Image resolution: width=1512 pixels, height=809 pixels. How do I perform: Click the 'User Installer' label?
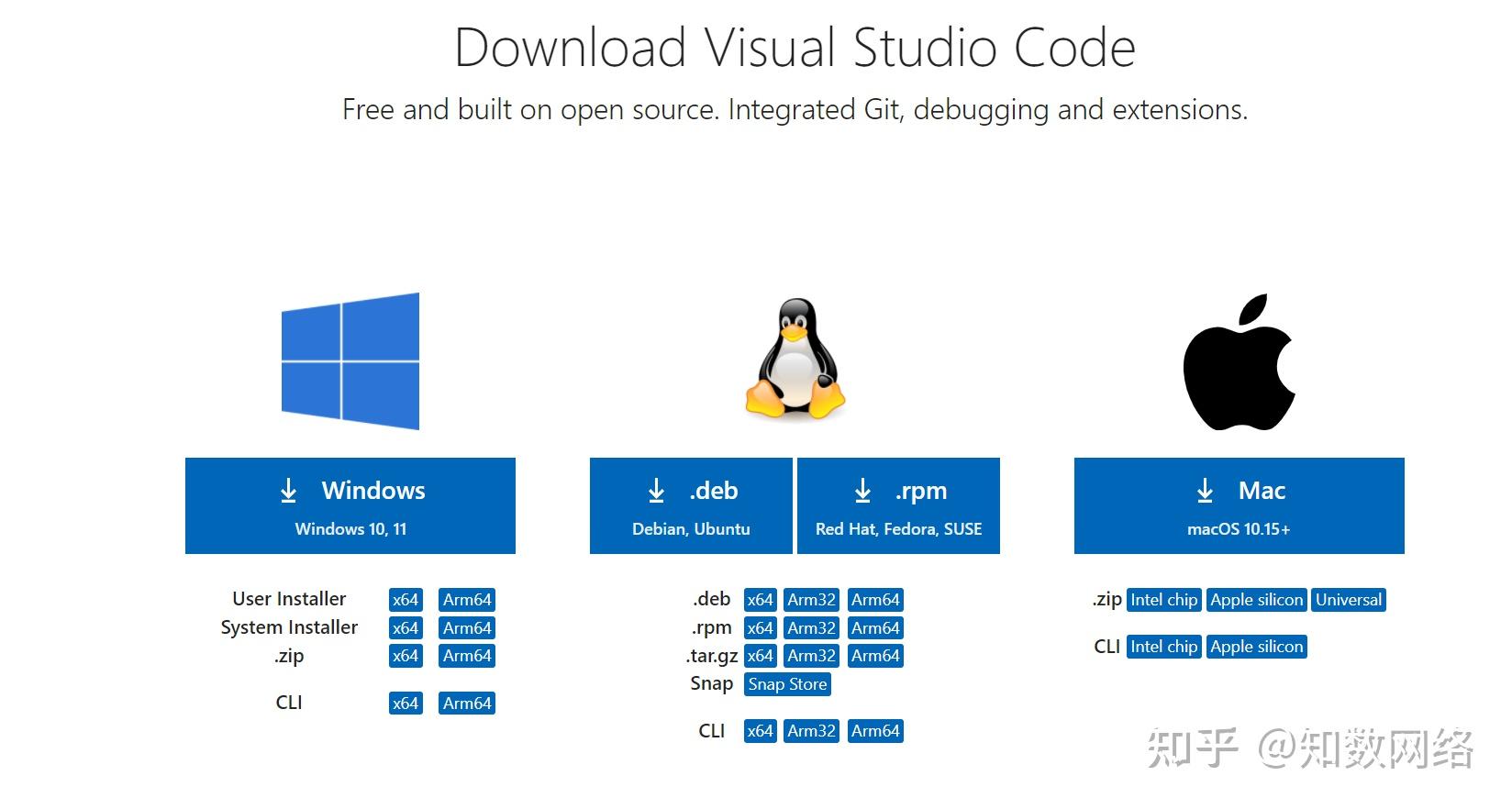(289, 599)
